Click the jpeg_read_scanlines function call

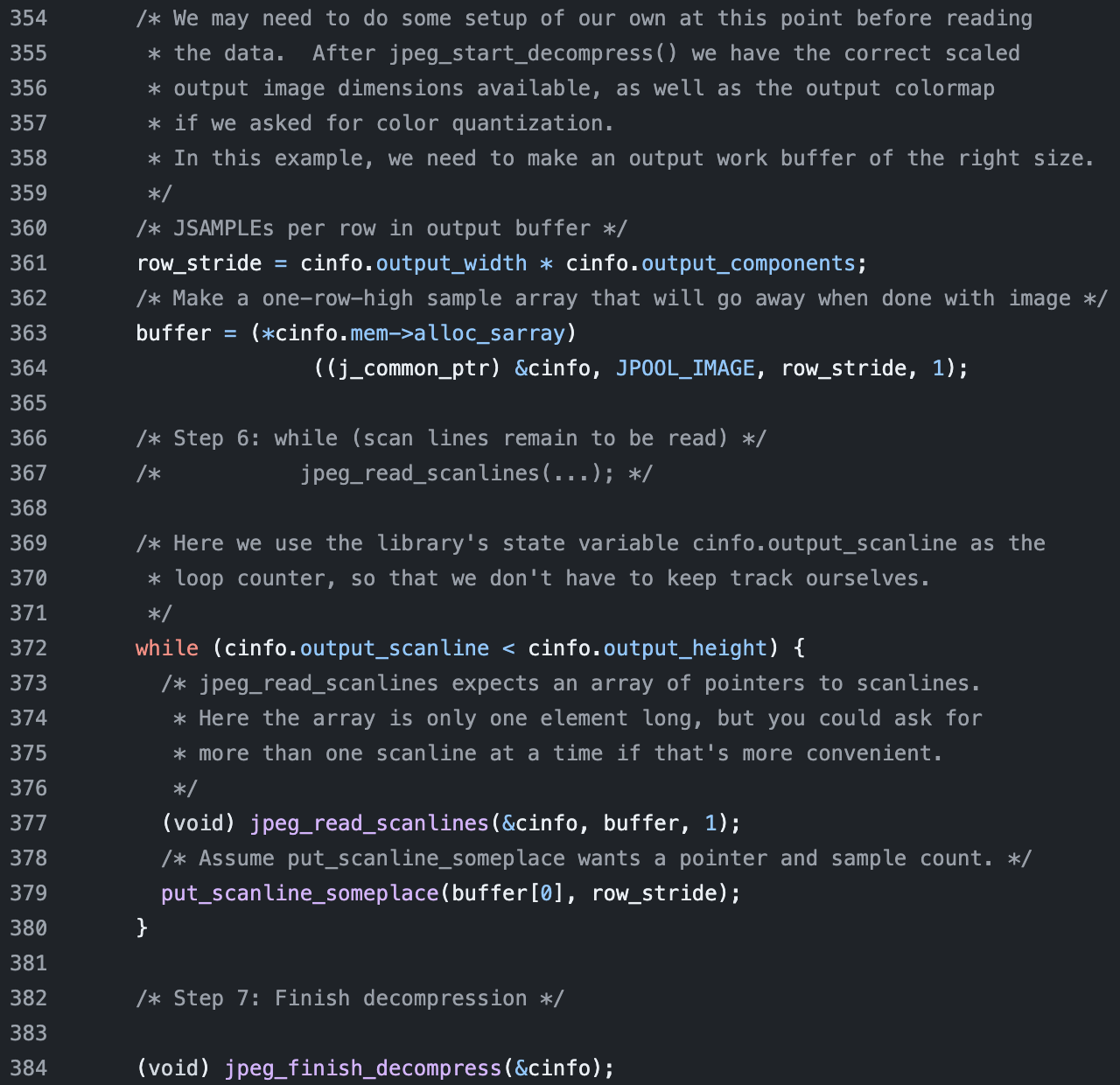(x=369, y=823)
